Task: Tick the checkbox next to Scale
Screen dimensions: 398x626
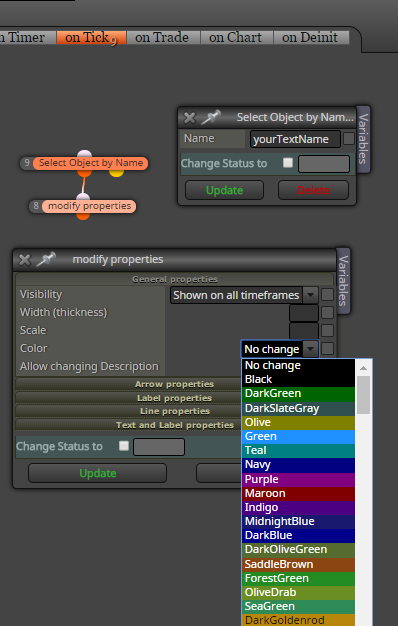Action: coord(327,331)
